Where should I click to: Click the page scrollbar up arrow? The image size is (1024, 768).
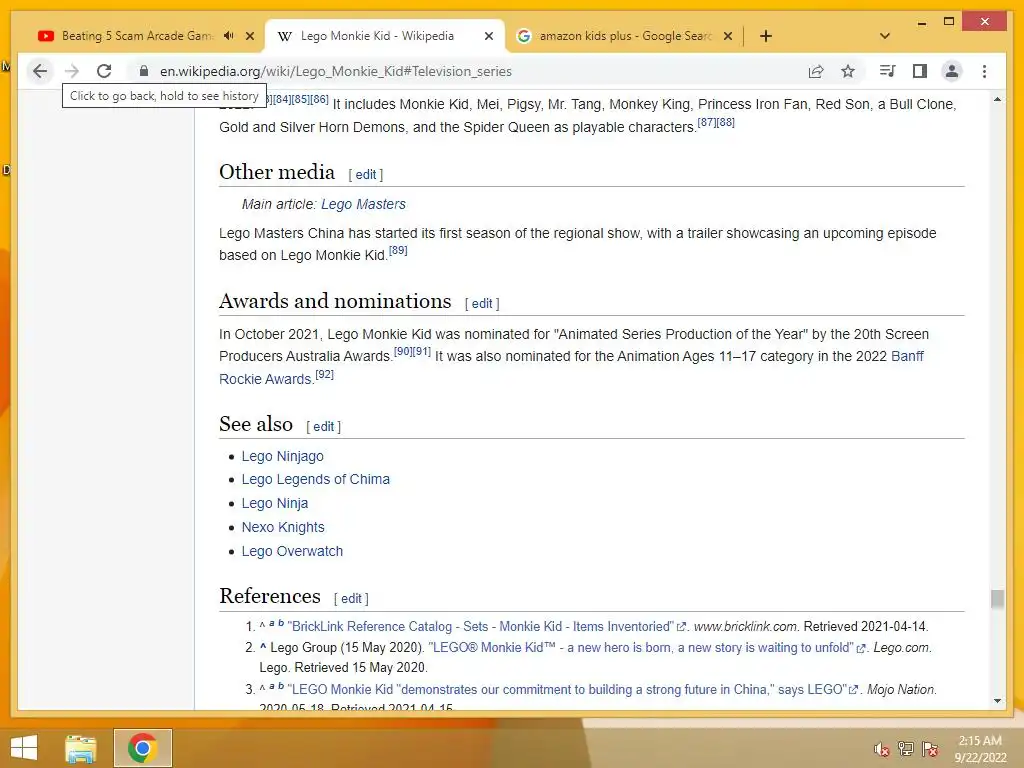(997, 100)
